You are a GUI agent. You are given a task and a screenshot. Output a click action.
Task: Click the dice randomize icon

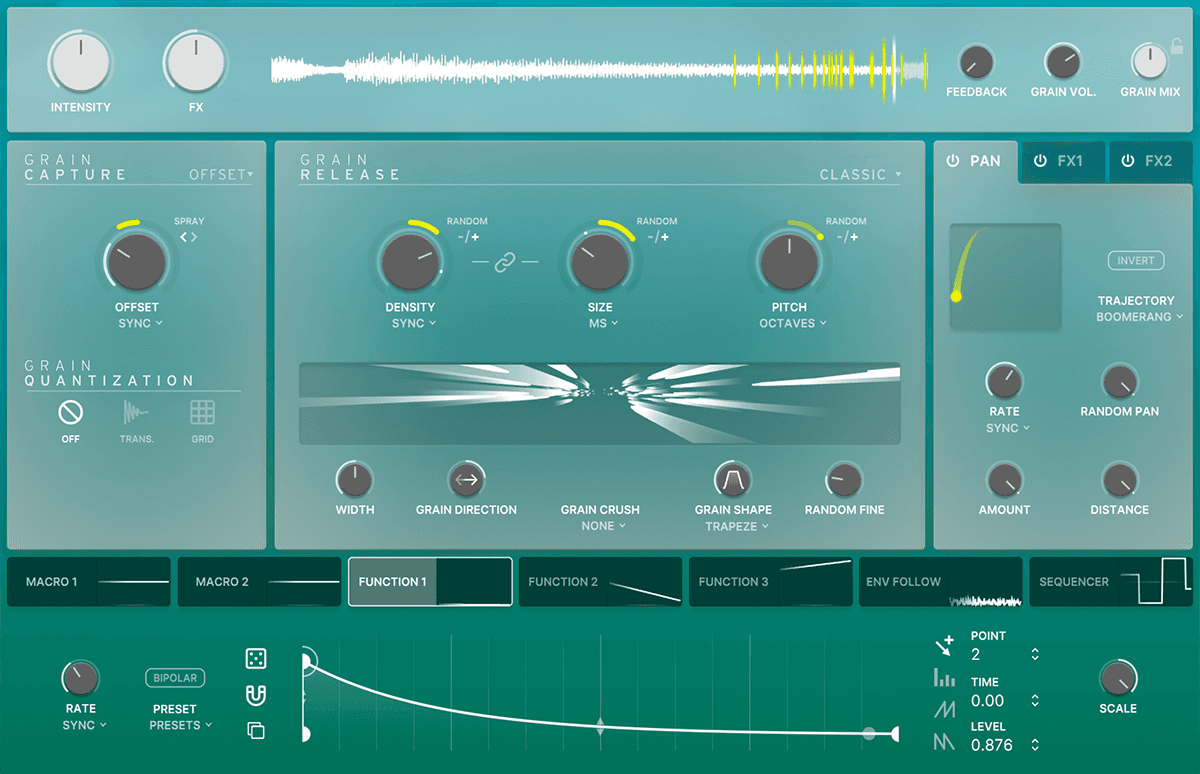256,658
